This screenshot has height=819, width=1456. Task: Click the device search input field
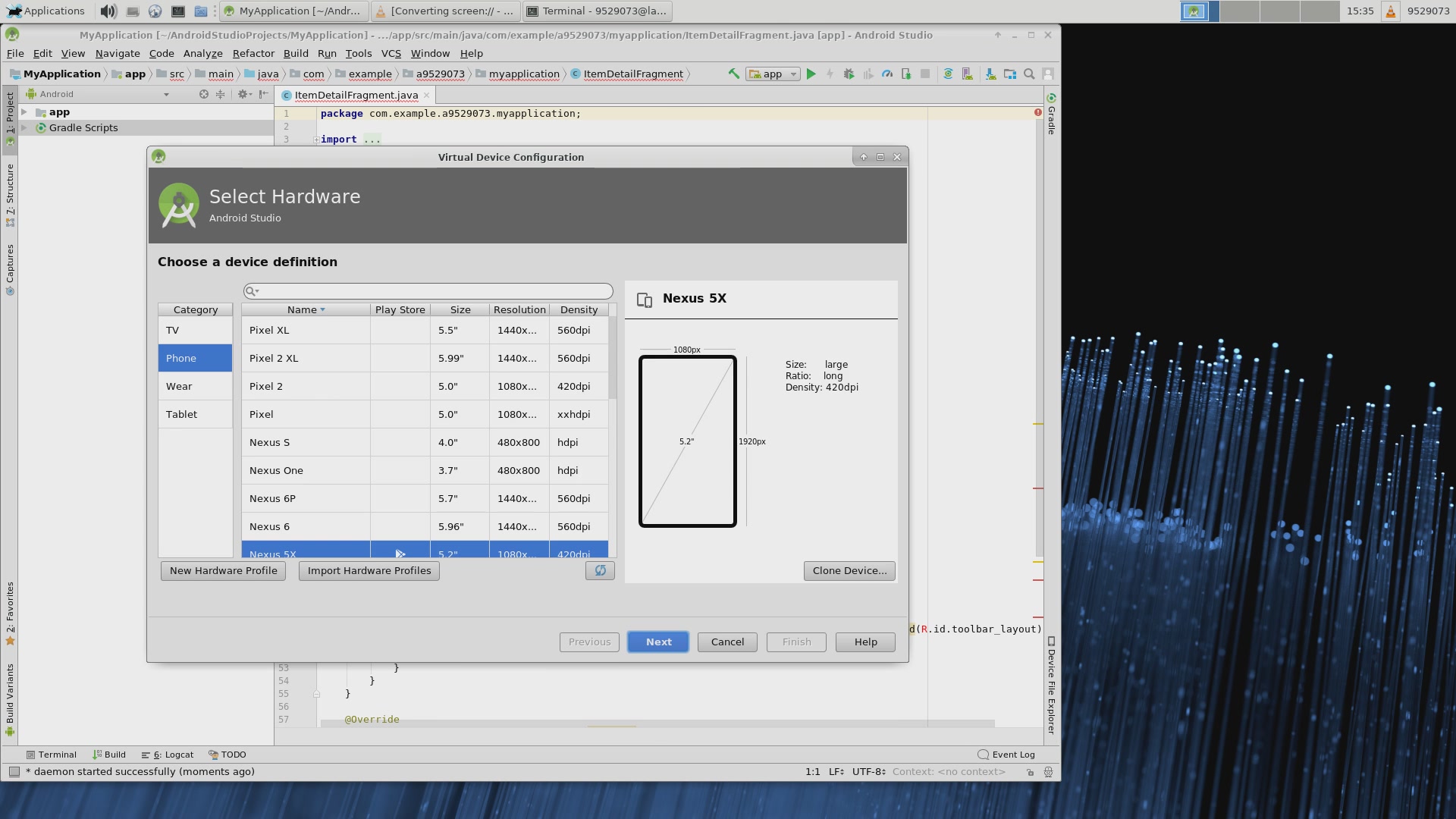(x=428, y=291)
